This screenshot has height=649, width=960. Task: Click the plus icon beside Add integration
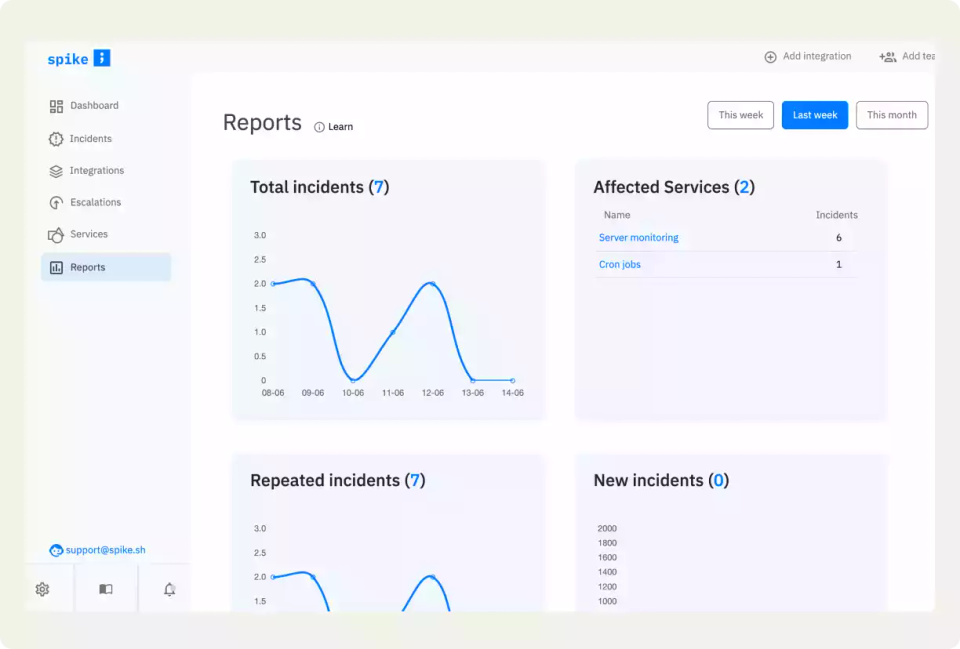coord(770,57)
